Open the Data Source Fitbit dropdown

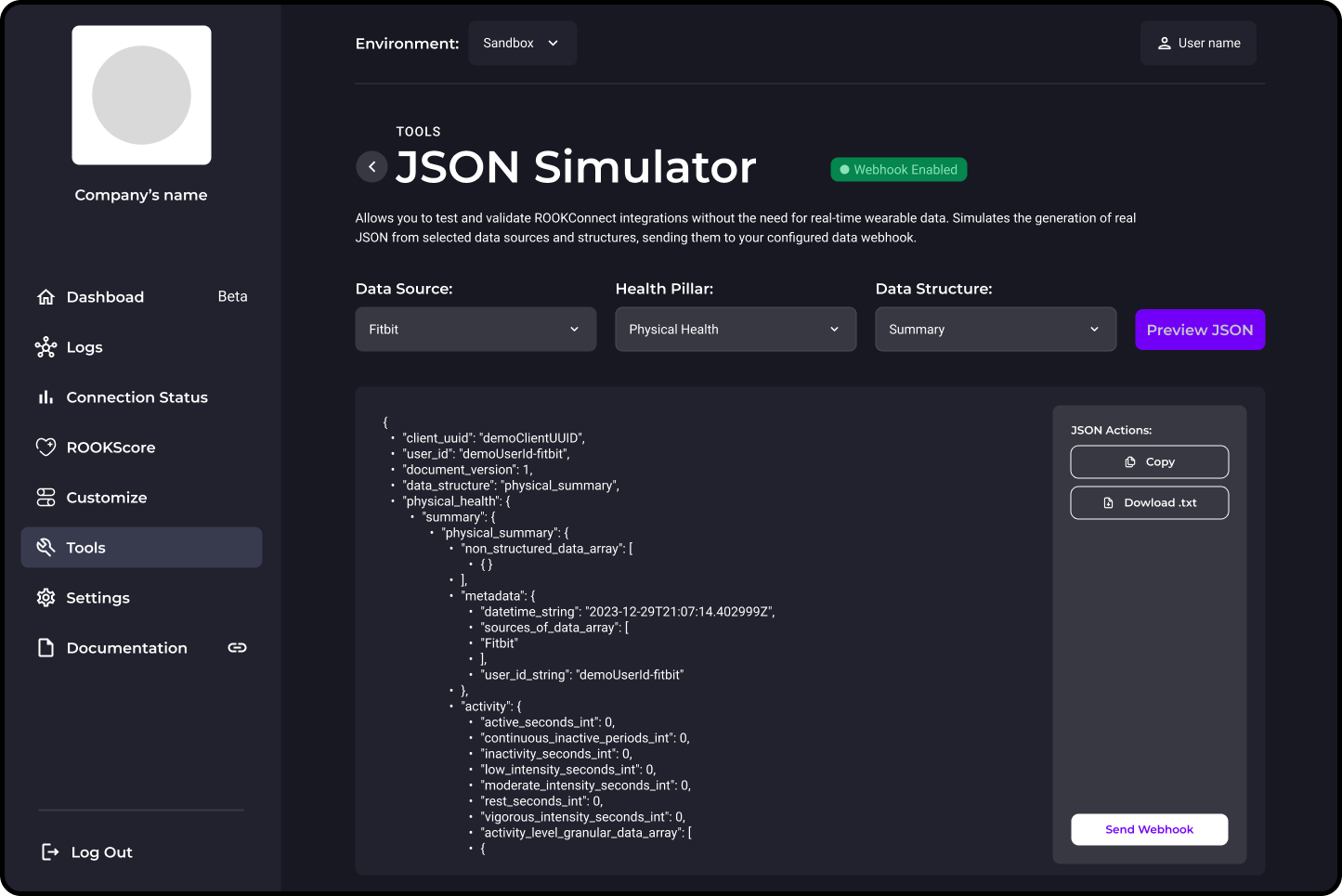click(476, 329)
